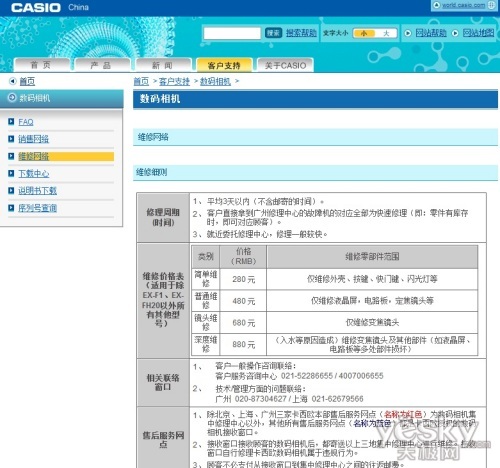Click the 680 元 price cell
The width and height of the screenshot is (500, 468).
pyautogui.click(x=243, y=323)
